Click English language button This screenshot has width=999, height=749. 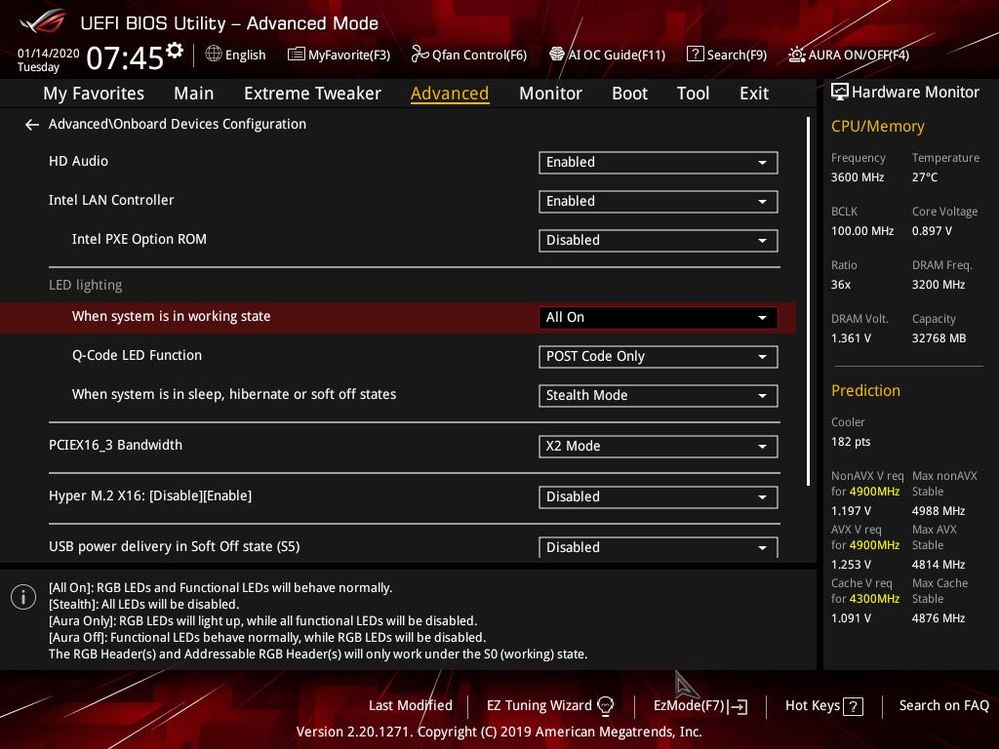(236, 55)
